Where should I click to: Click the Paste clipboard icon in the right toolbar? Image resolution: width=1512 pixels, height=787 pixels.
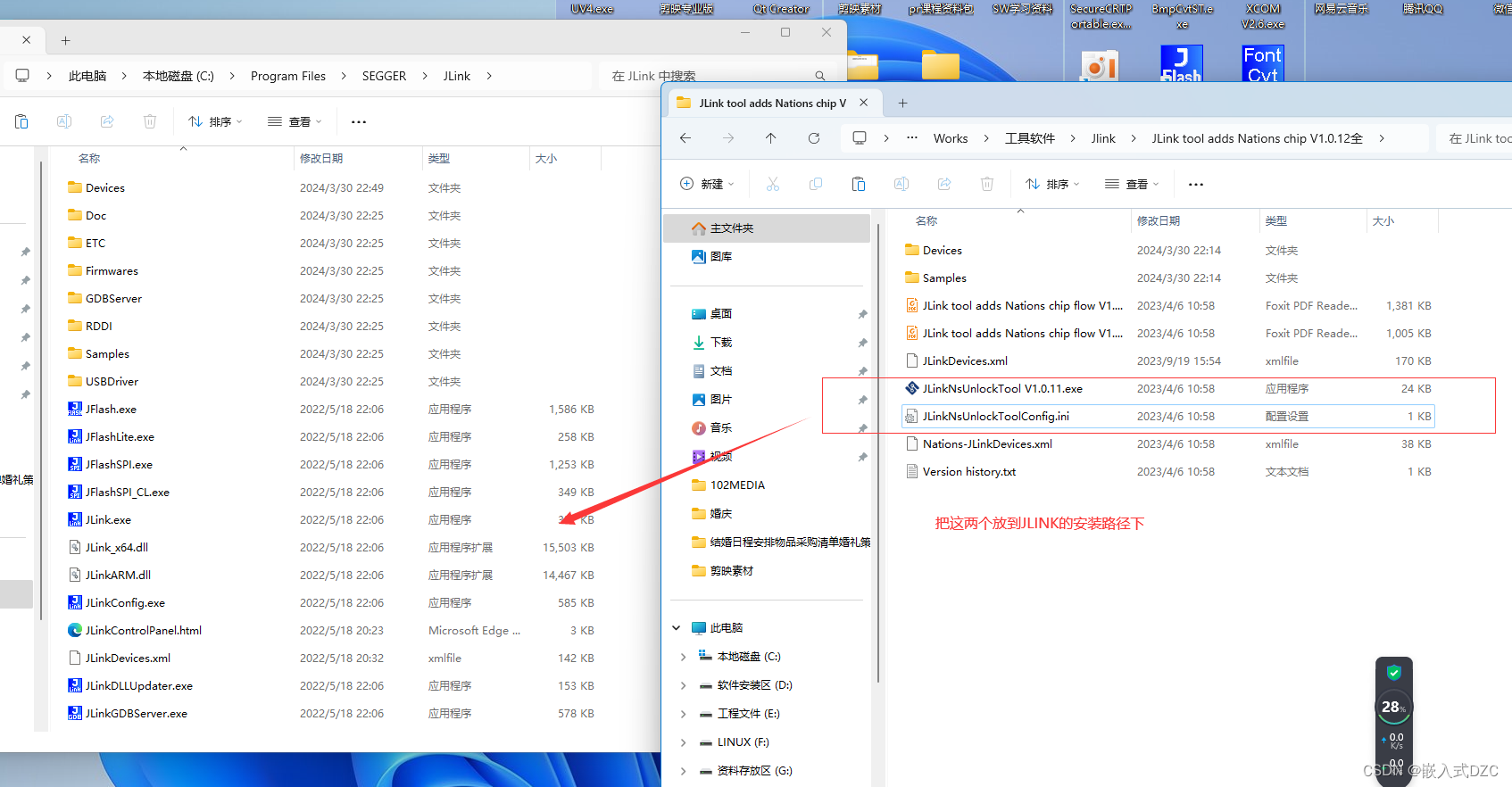(x=859, y=184)
